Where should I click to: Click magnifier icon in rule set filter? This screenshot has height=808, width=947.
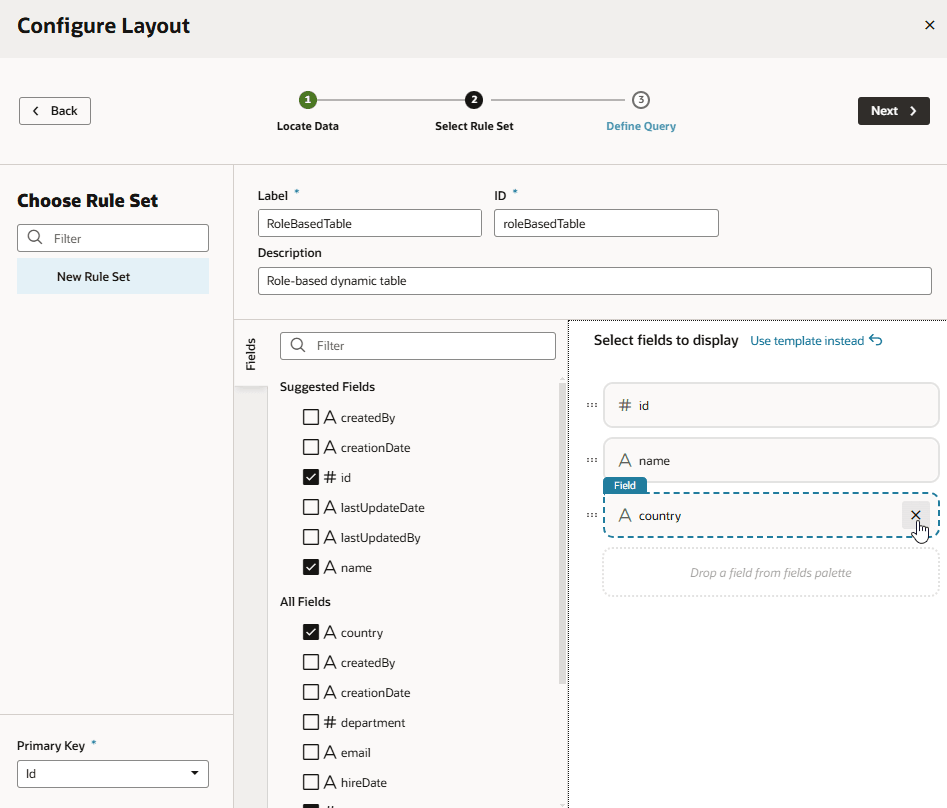[x=35, y=237]
